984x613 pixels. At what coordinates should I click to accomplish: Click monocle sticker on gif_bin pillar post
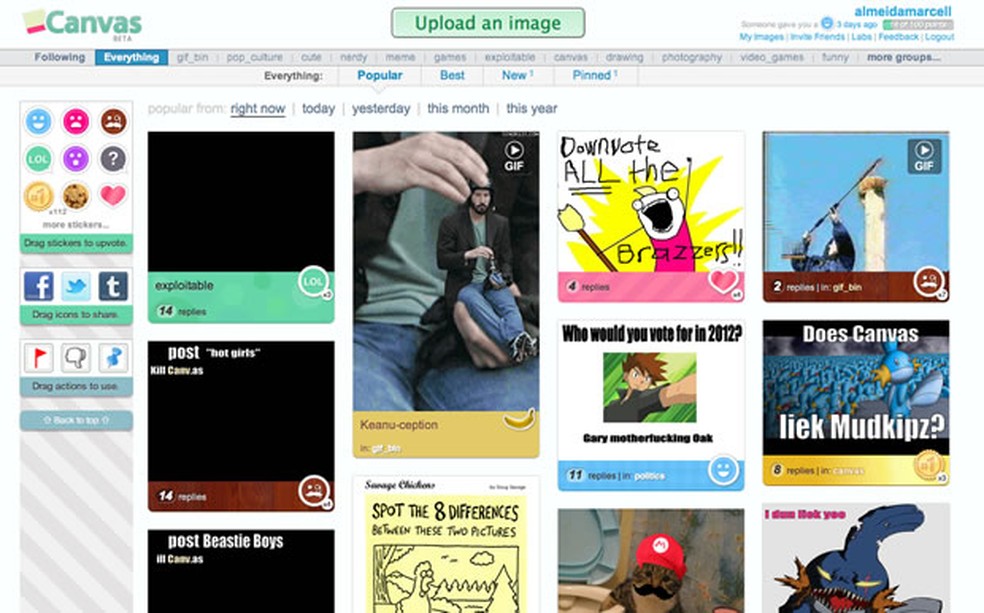928,282
